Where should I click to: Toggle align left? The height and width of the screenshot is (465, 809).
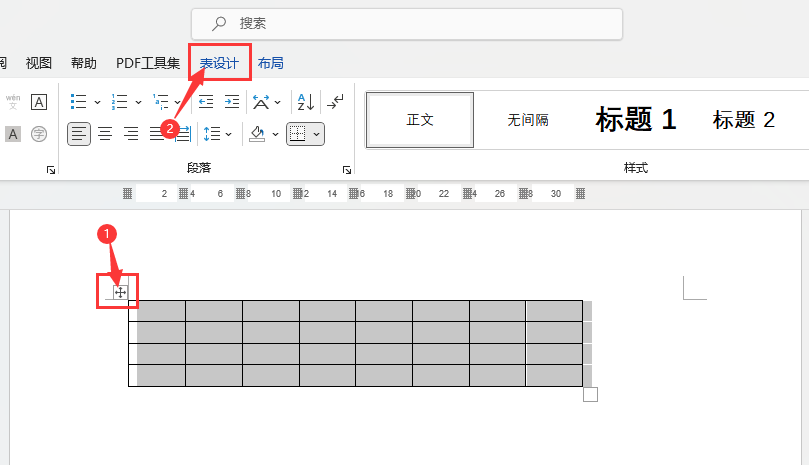[79, 134]
